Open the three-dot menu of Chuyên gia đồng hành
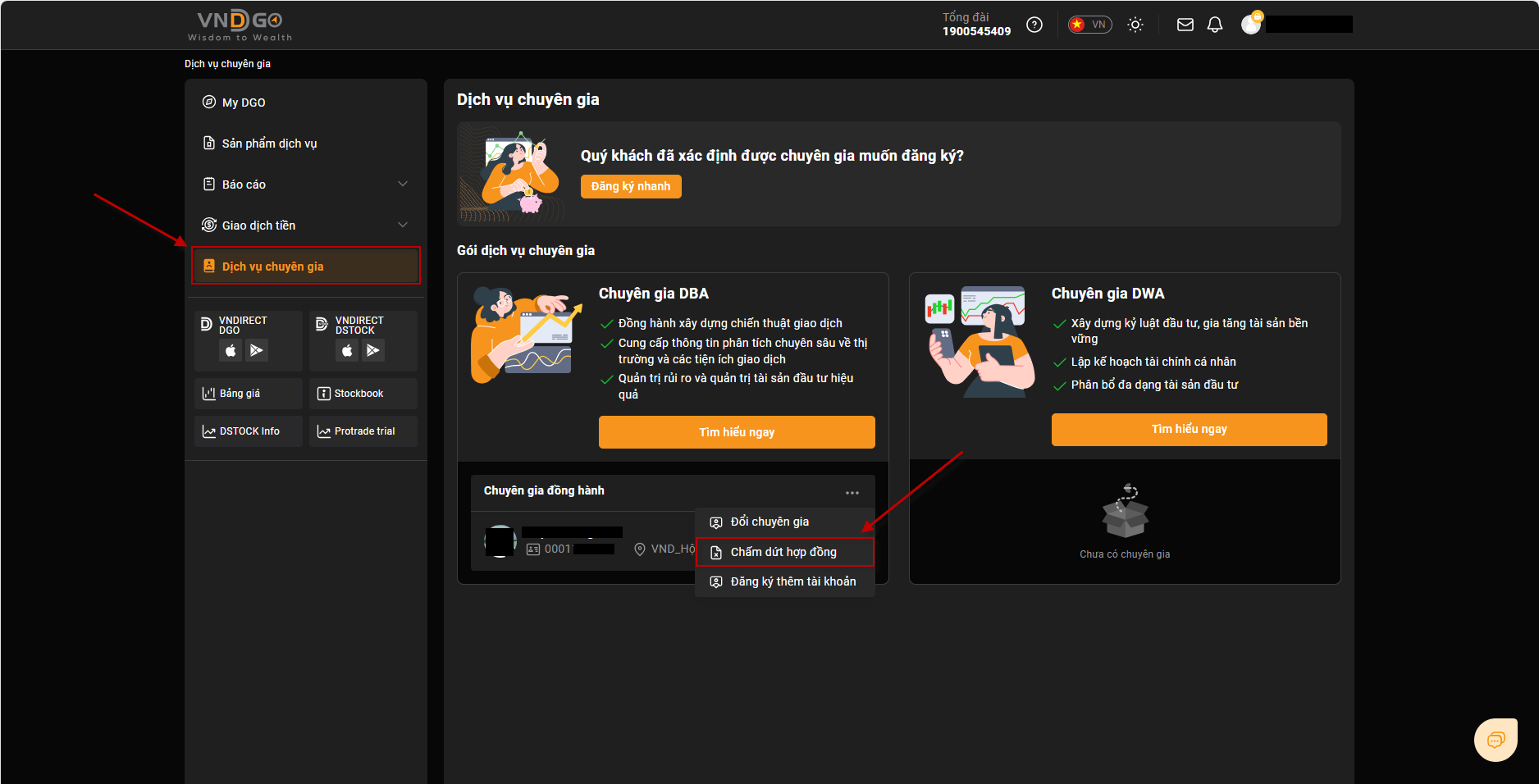Viewport: 1539px width, 784px height. 852,493
